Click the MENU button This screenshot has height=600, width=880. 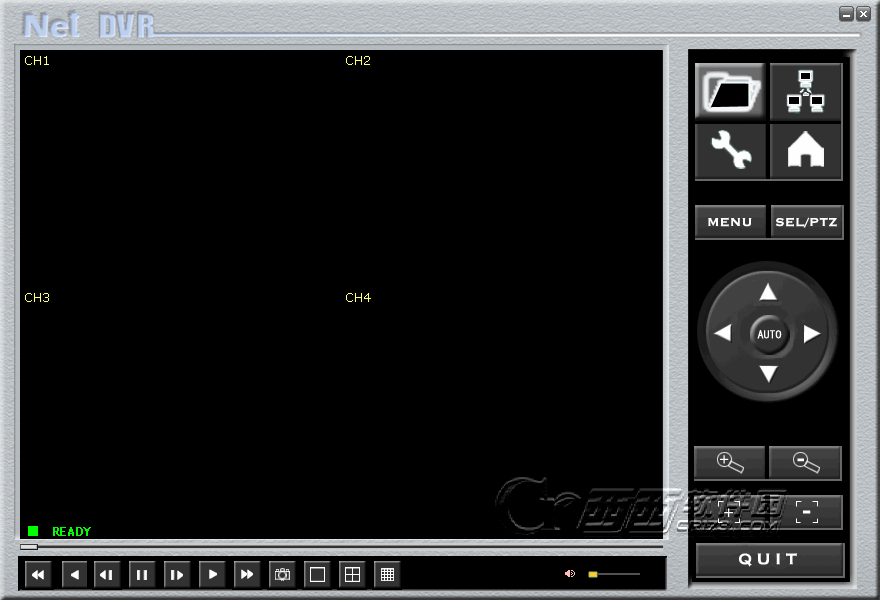[x=730, y=222]
